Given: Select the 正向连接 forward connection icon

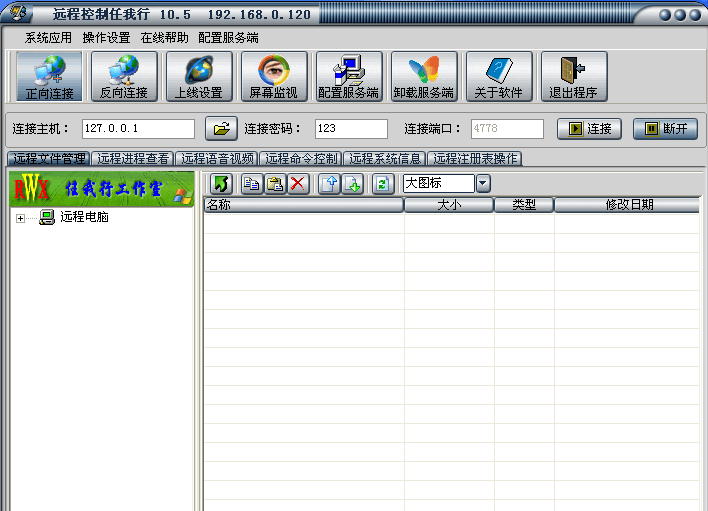Looking at the screenshot, I should pyautogui.click(x=49, y=76).
